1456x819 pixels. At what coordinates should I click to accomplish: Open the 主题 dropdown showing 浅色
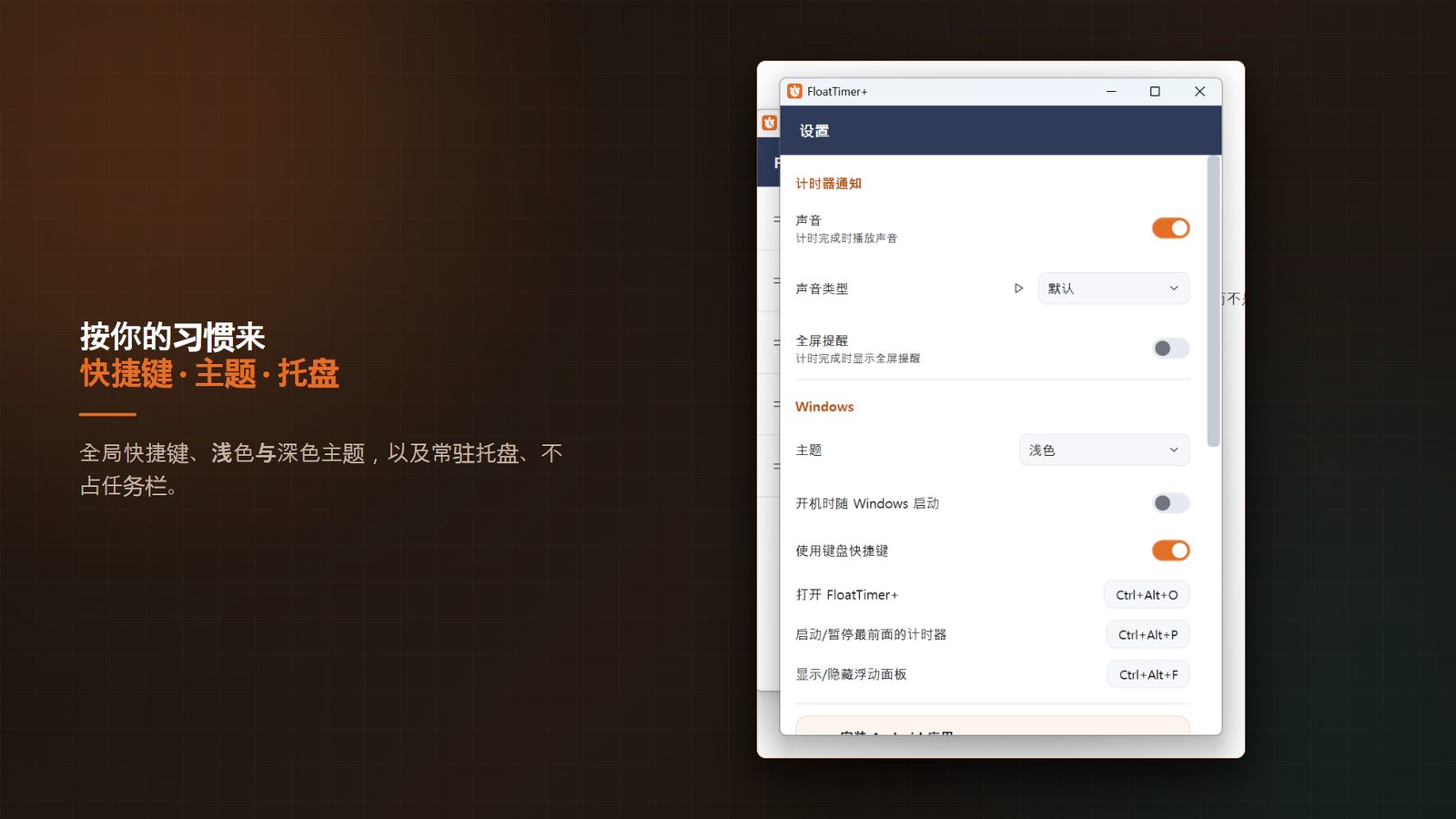(1104, 450)
